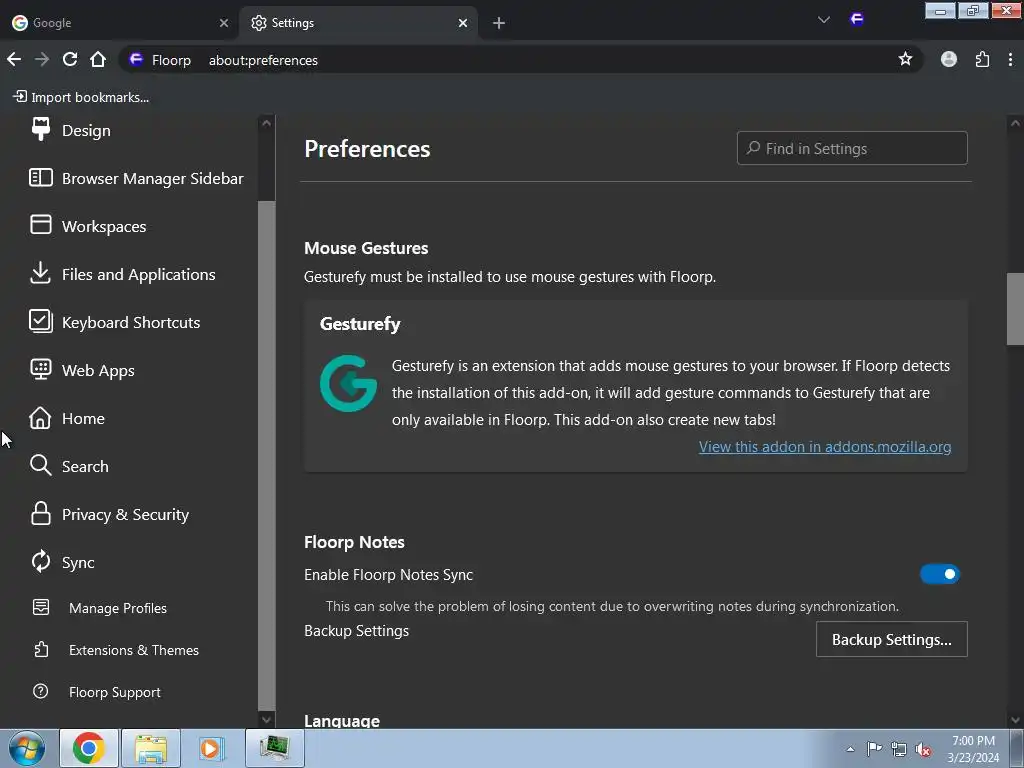Open Keyboard Shortcuts settings

click(115, 322)
